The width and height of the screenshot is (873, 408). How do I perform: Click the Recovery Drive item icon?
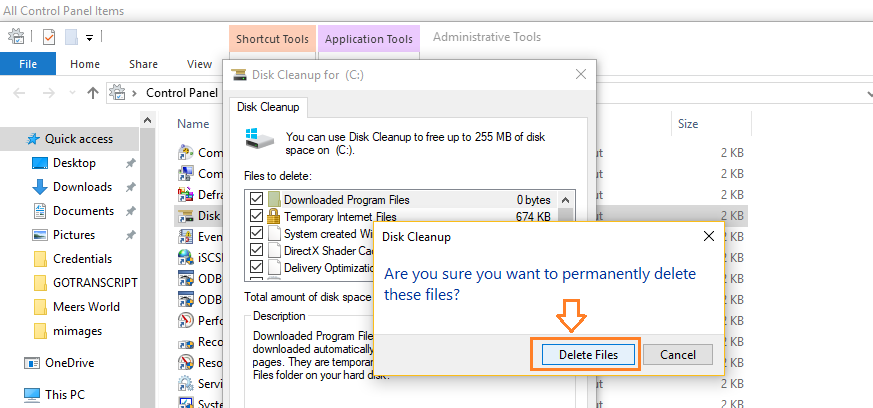click(x=185, y=342)
